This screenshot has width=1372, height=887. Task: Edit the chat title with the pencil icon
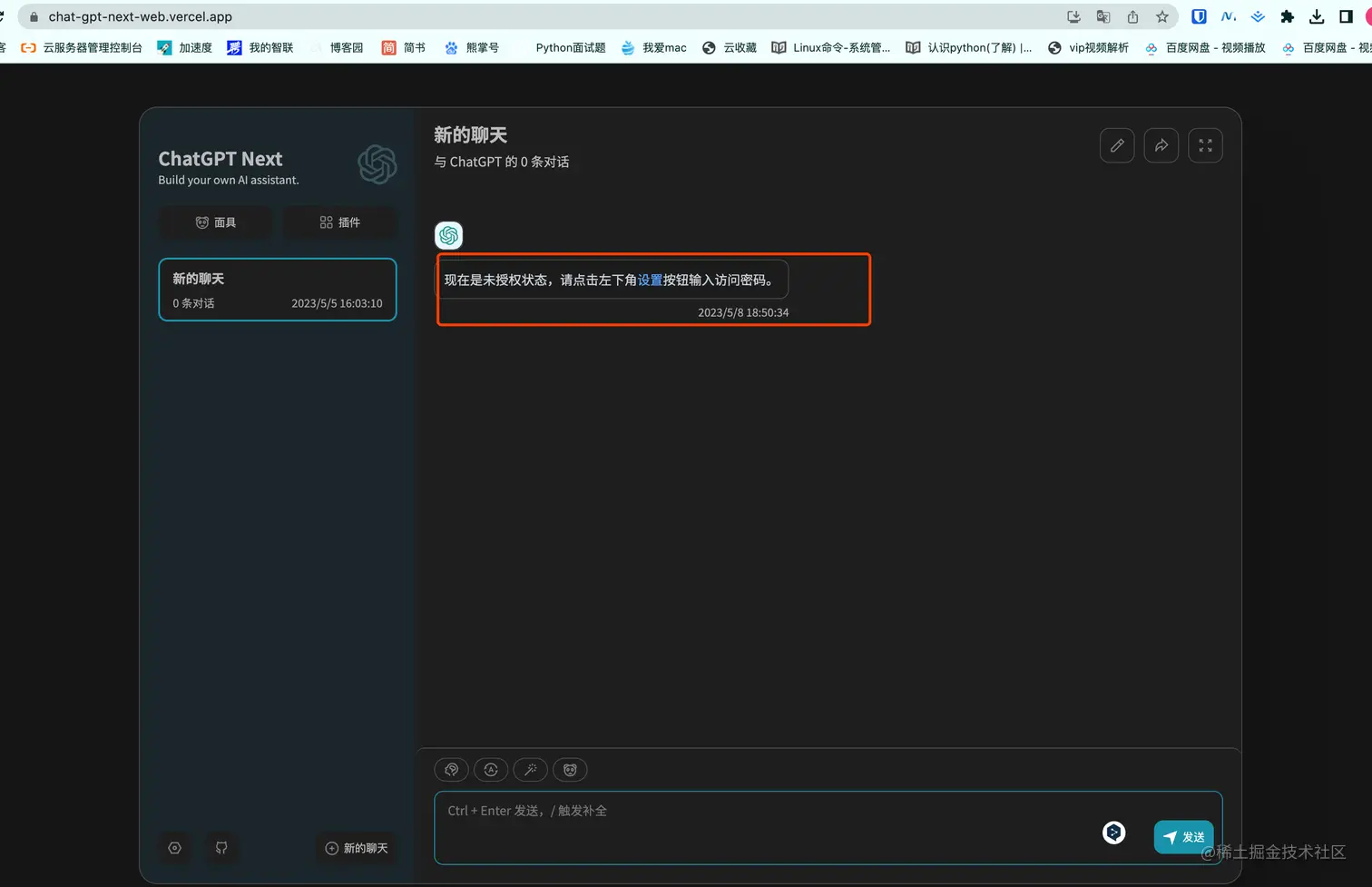(x=1117, y=145)
